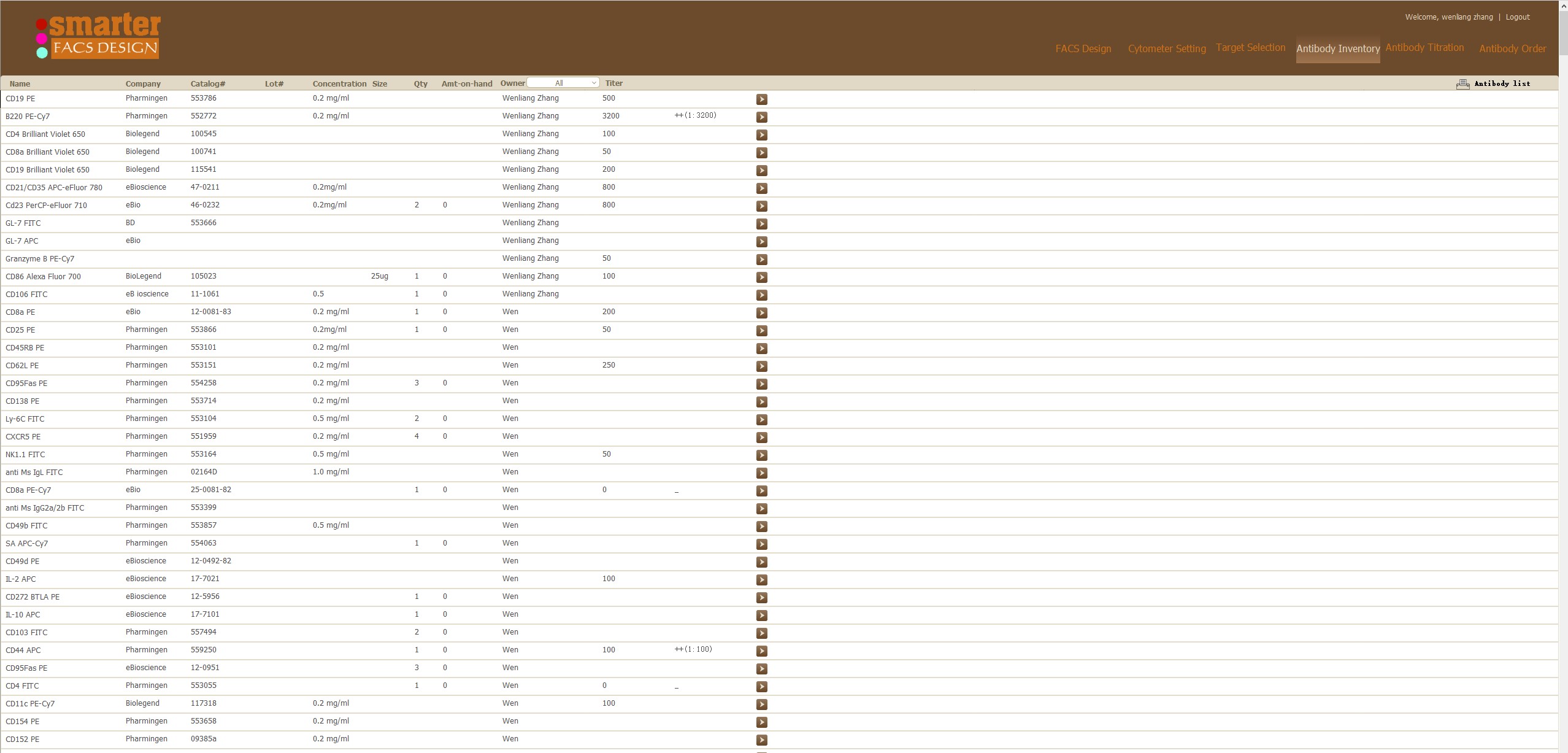Click the Titer column header
Viewport: 1568px width, 753px height.
click(613, 83)
